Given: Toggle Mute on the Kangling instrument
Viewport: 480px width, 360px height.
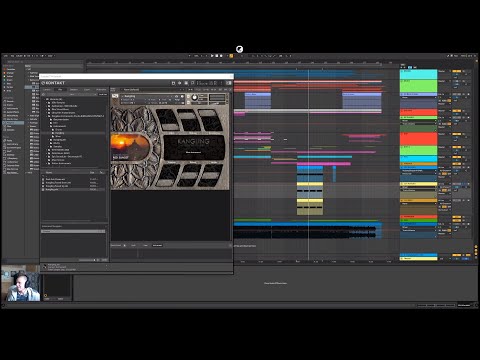Looking at the screenshot, I should click(188, 103).
